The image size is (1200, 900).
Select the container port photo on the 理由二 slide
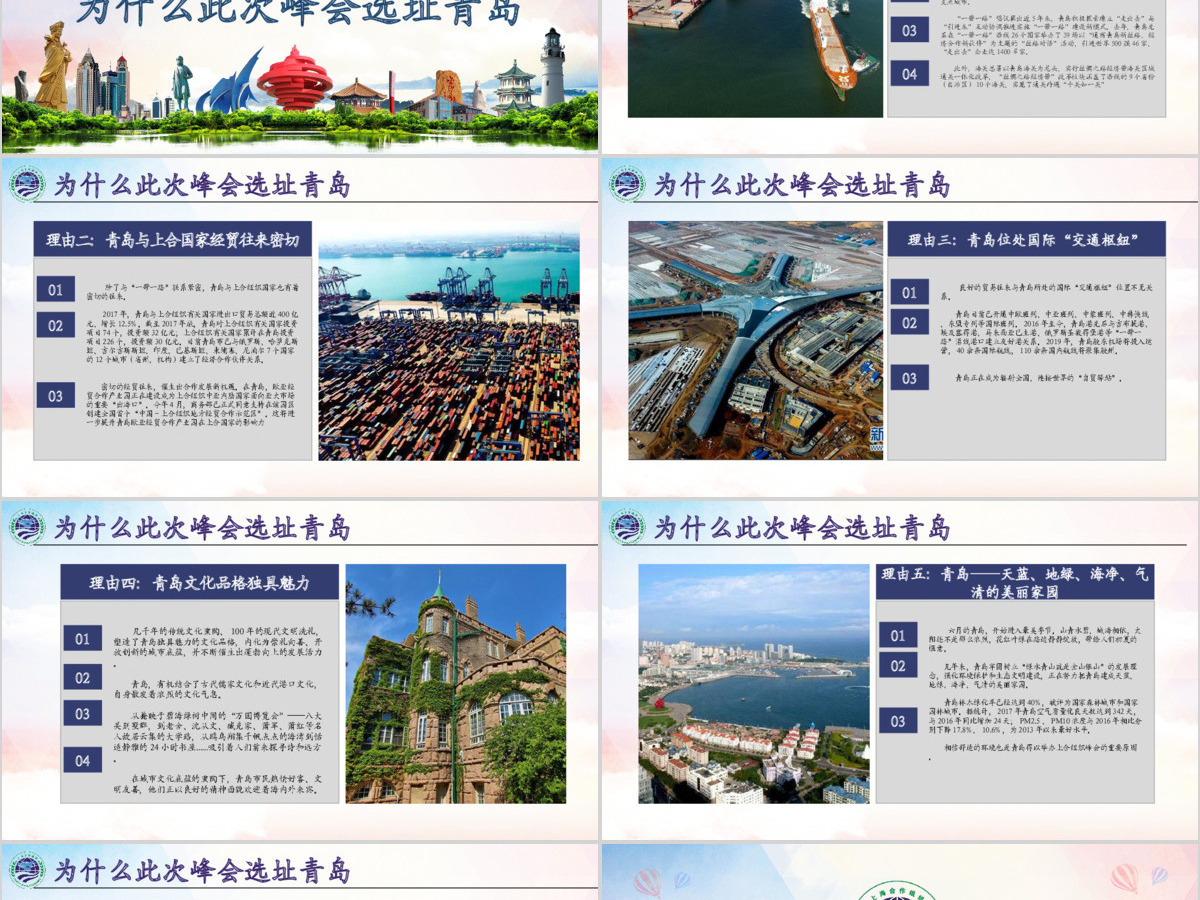(x=449, y=340)
